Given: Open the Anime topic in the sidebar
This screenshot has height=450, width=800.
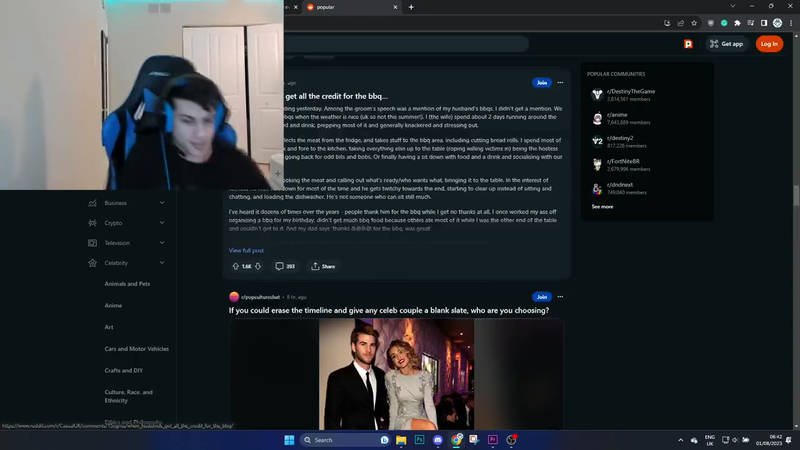Looking at the screenshot, I should tap(113, 305).
